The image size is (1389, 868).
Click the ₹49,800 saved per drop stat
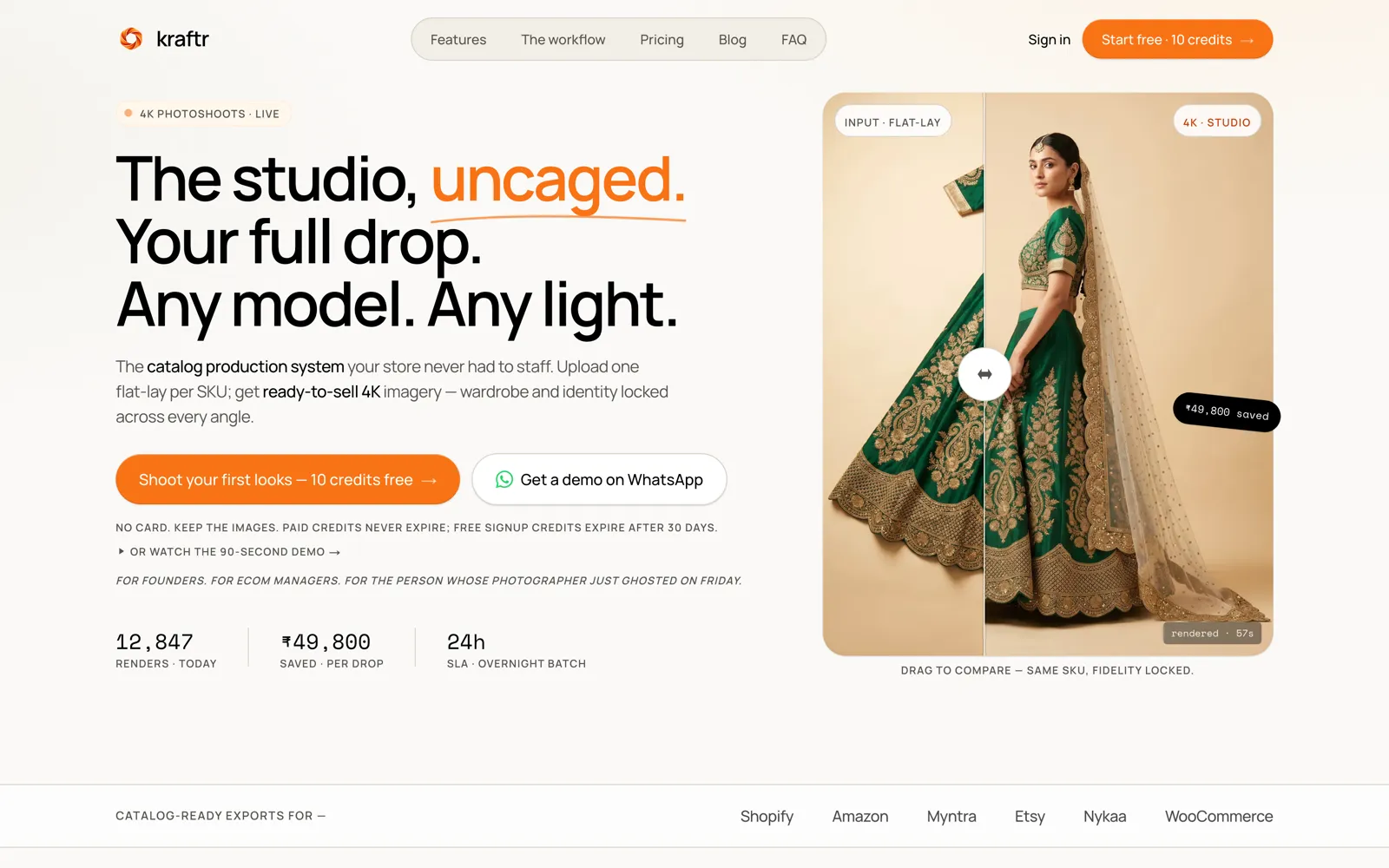click(x=332, y=650)
